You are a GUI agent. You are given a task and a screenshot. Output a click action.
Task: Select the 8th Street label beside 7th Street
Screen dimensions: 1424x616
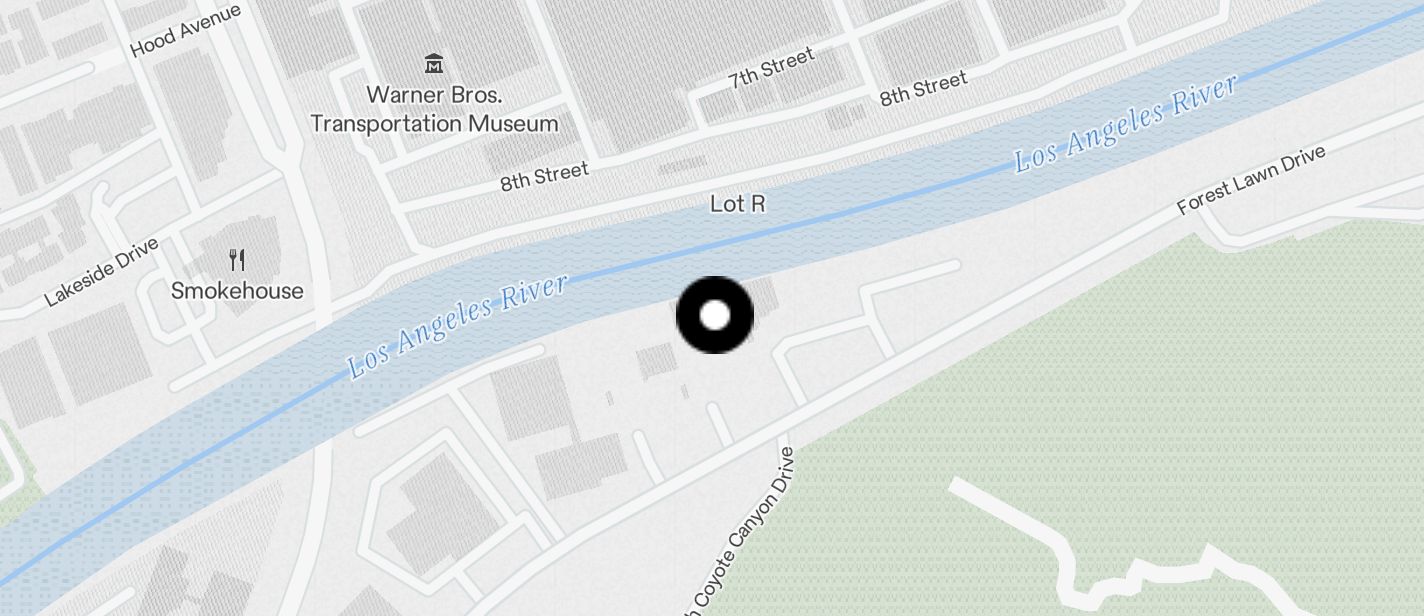[923, 88]
